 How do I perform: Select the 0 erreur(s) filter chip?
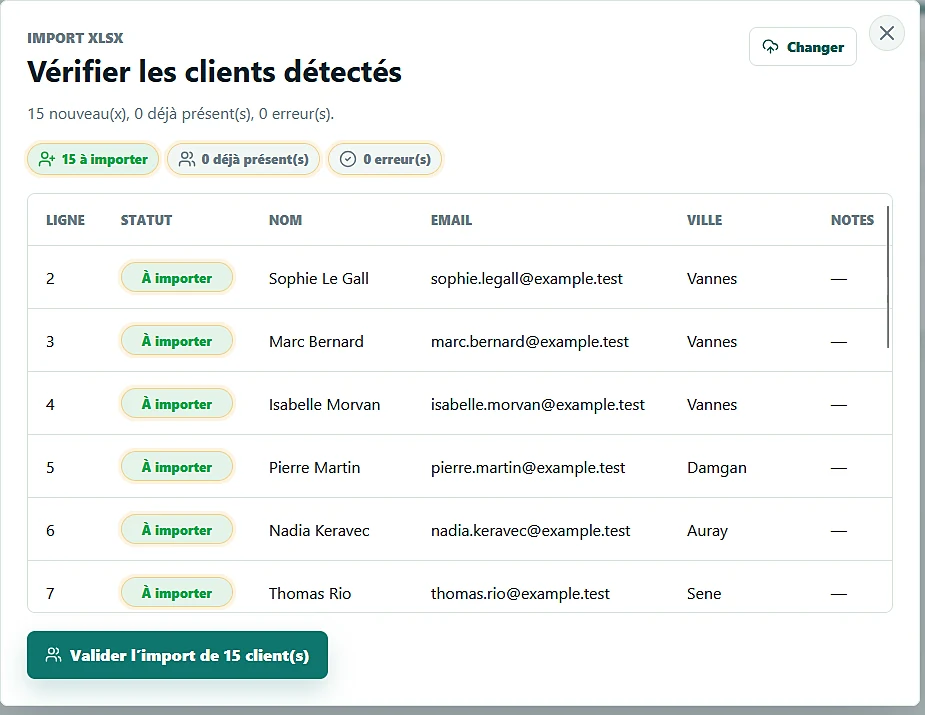click(385, 159)
